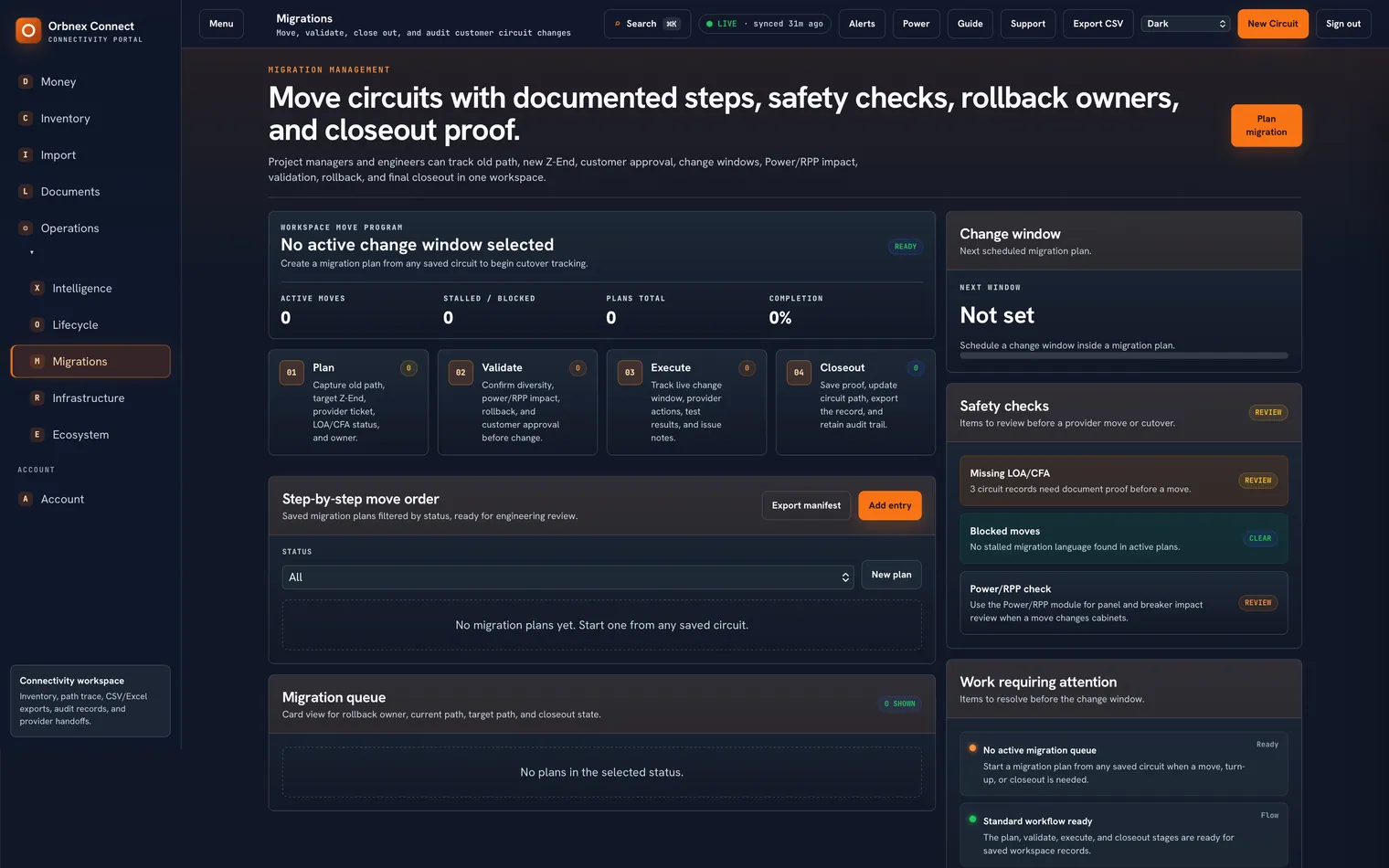Click the orange New Circuit button

click(x=1273, y=24)
